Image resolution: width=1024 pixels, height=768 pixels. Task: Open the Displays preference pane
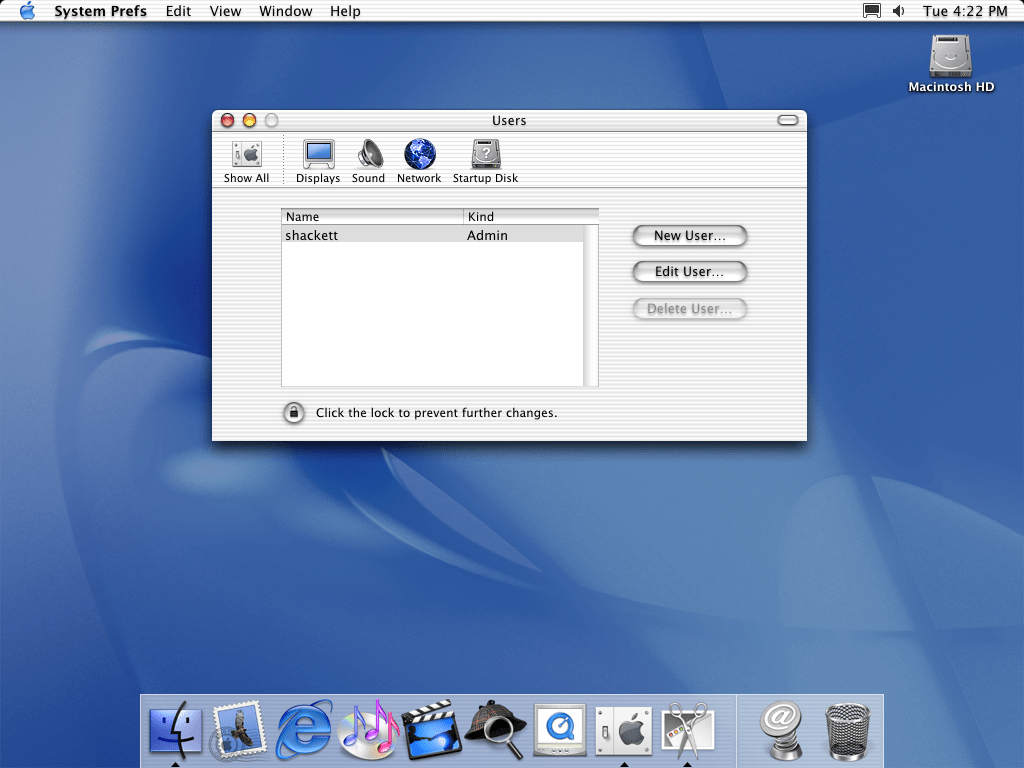coord(318,160)
